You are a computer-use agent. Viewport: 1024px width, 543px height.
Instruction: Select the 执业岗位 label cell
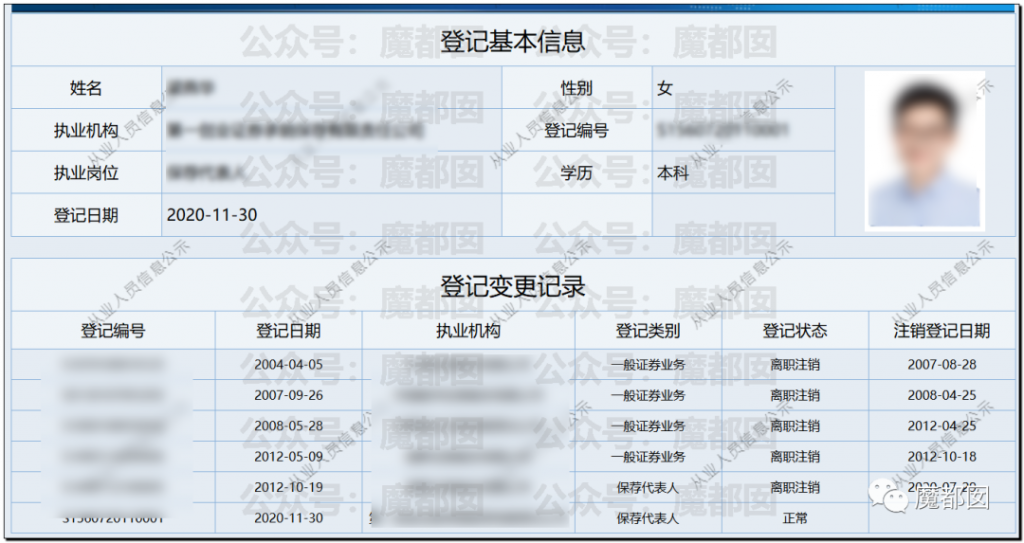pyautogui.click(x=86, y=172)
